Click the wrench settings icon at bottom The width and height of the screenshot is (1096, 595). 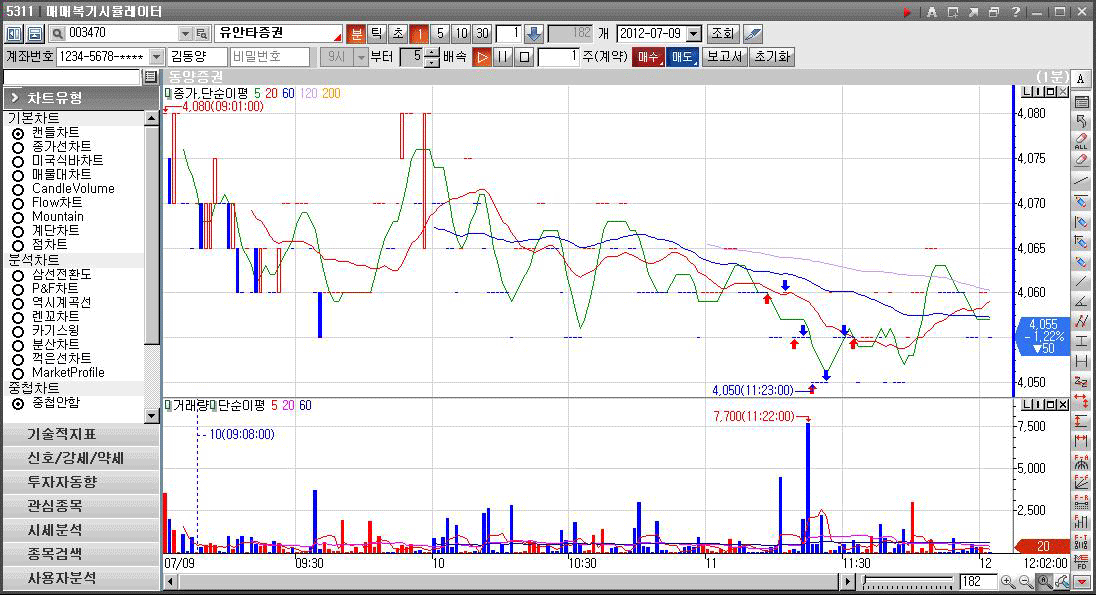[x=1062, y=582]
